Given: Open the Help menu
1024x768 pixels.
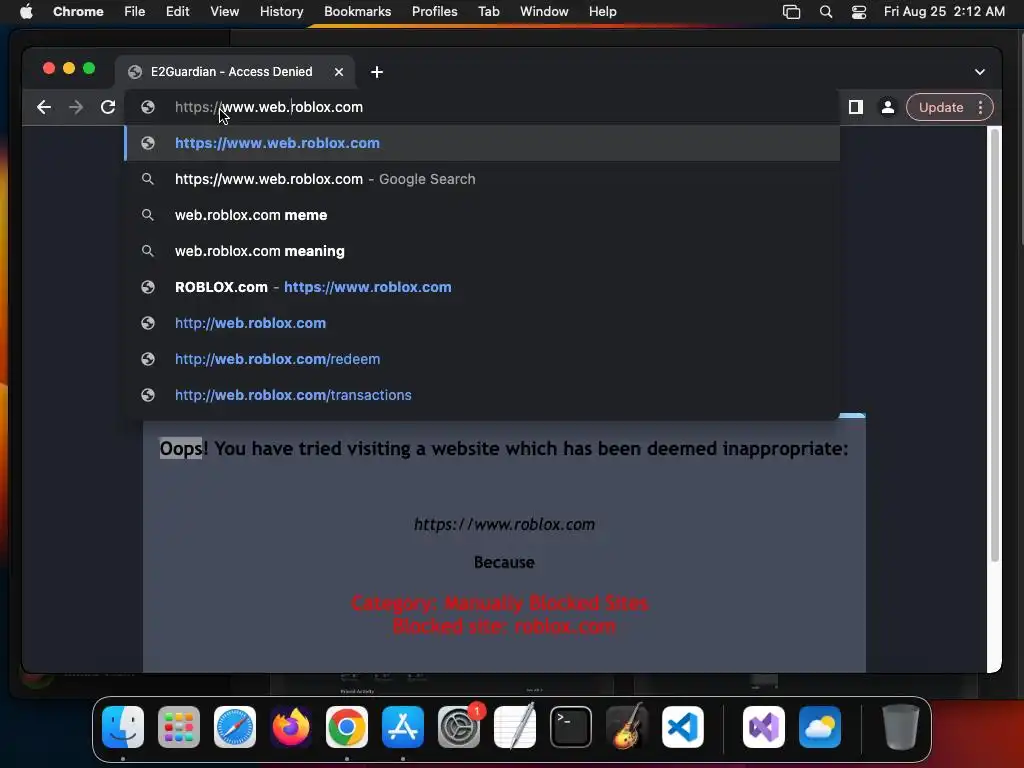Looking at the screenshot, I should click(602, 12).
